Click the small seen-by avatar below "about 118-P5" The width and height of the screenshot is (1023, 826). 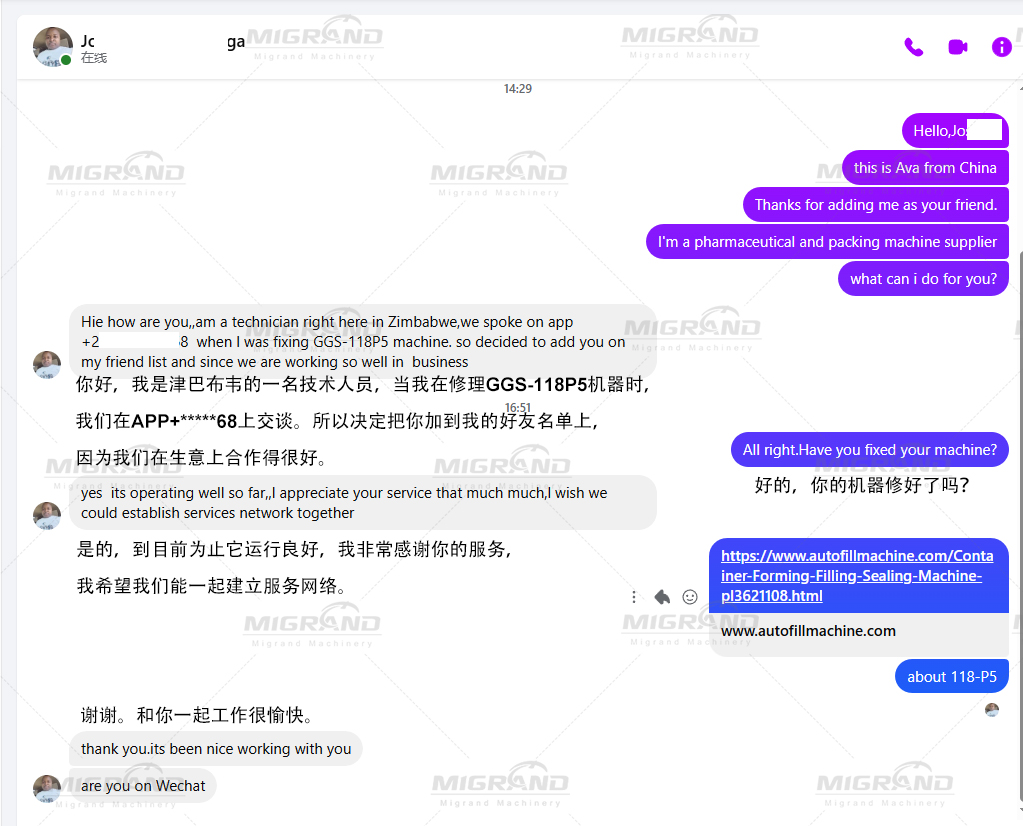pyautogui.click(x=992, y=710)
